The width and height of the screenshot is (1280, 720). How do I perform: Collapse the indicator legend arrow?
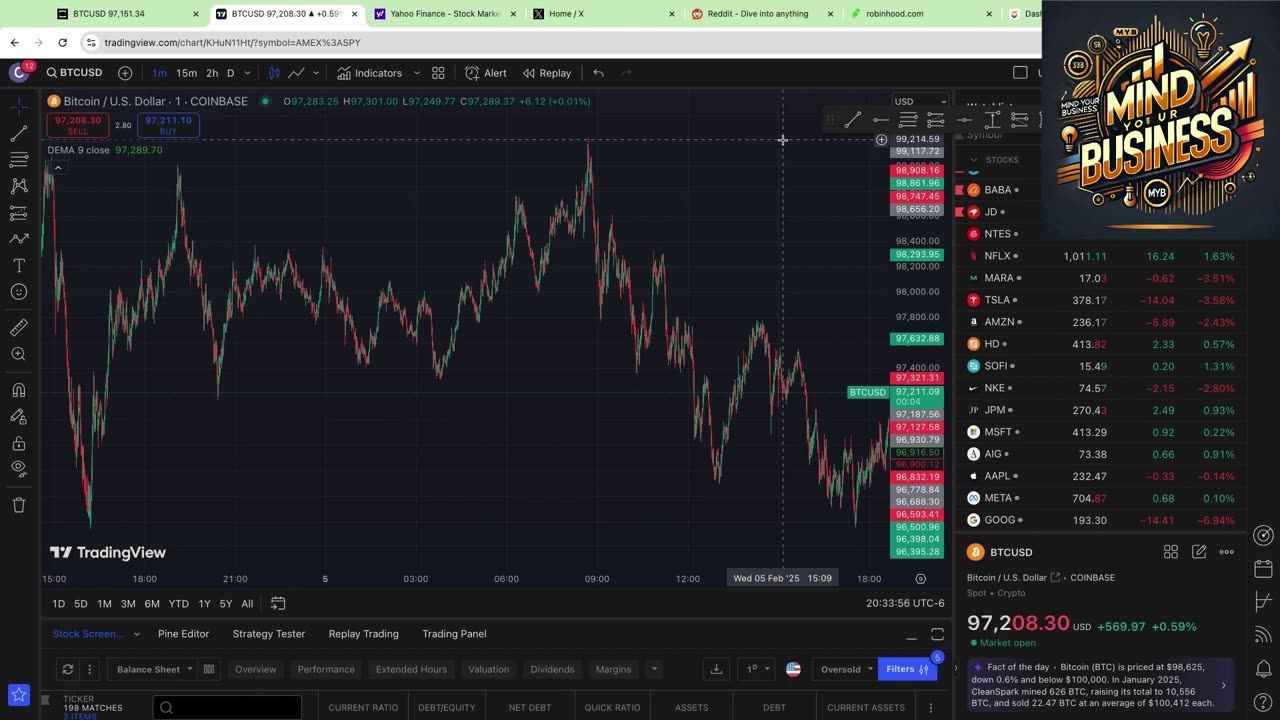(58, 168)
